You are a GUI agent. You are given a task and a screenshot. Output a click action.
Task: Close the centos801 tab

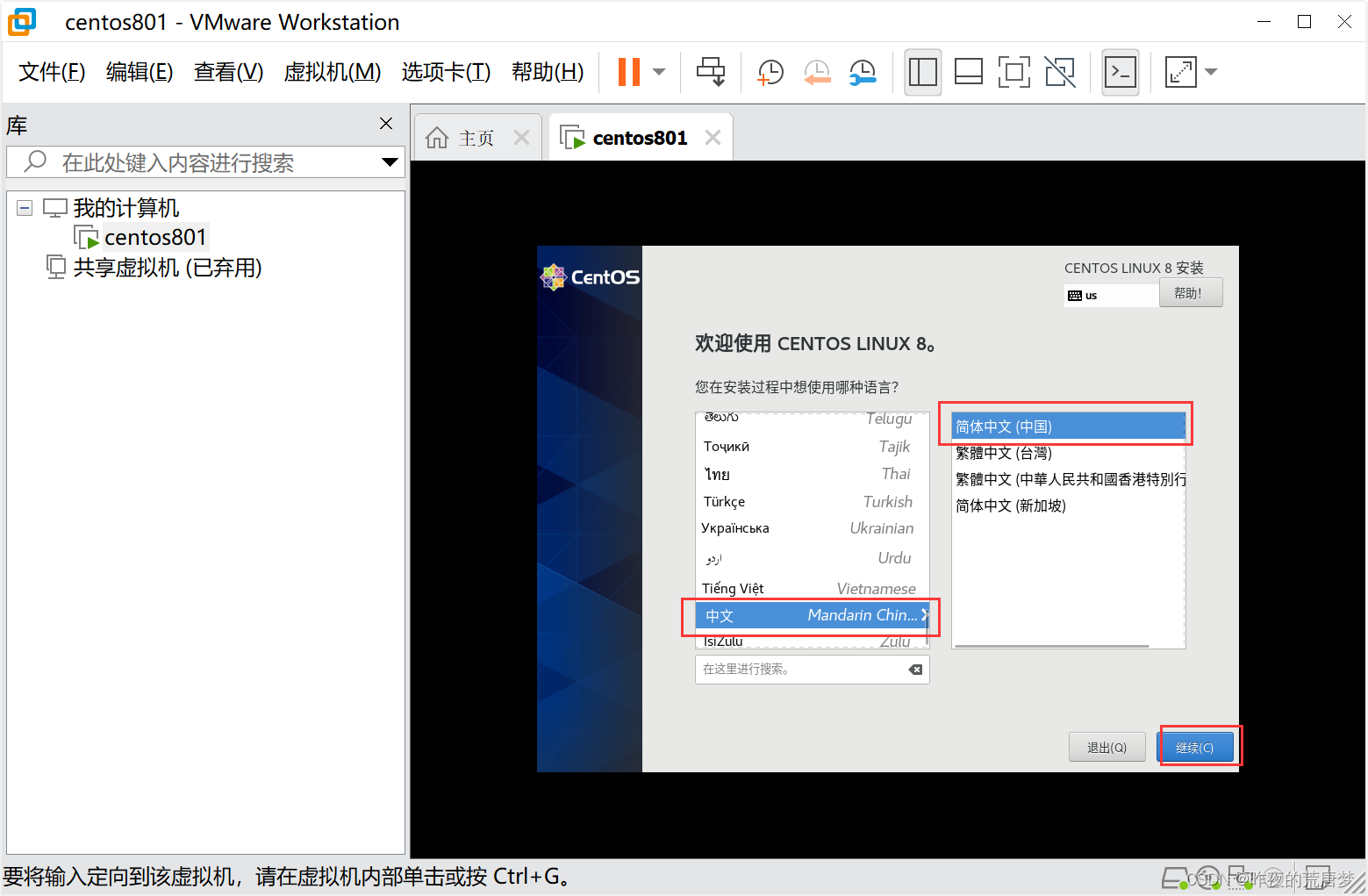click(x=713, y=138)
